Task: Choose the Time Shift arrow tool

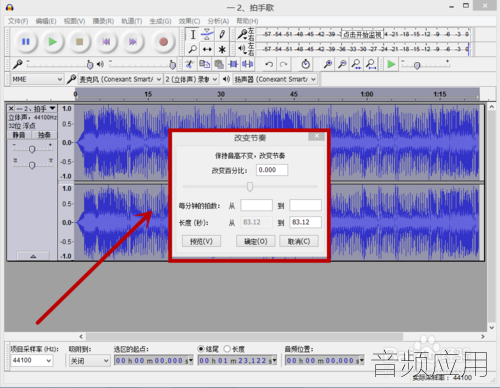Action: [207, 49]
